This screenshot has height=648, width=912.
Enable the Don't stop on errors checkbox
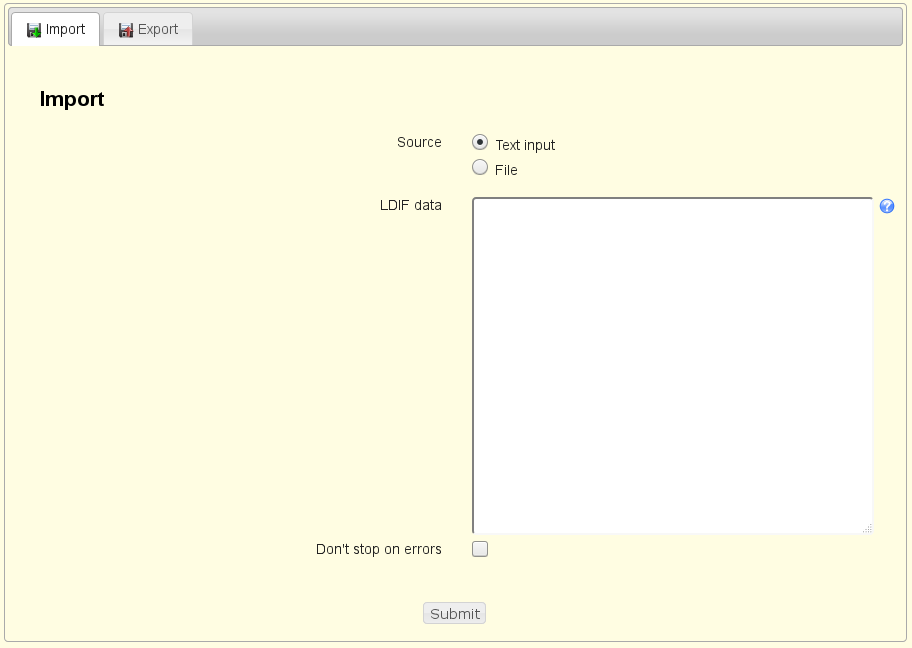pyautogui.click(x=480, y=549)
